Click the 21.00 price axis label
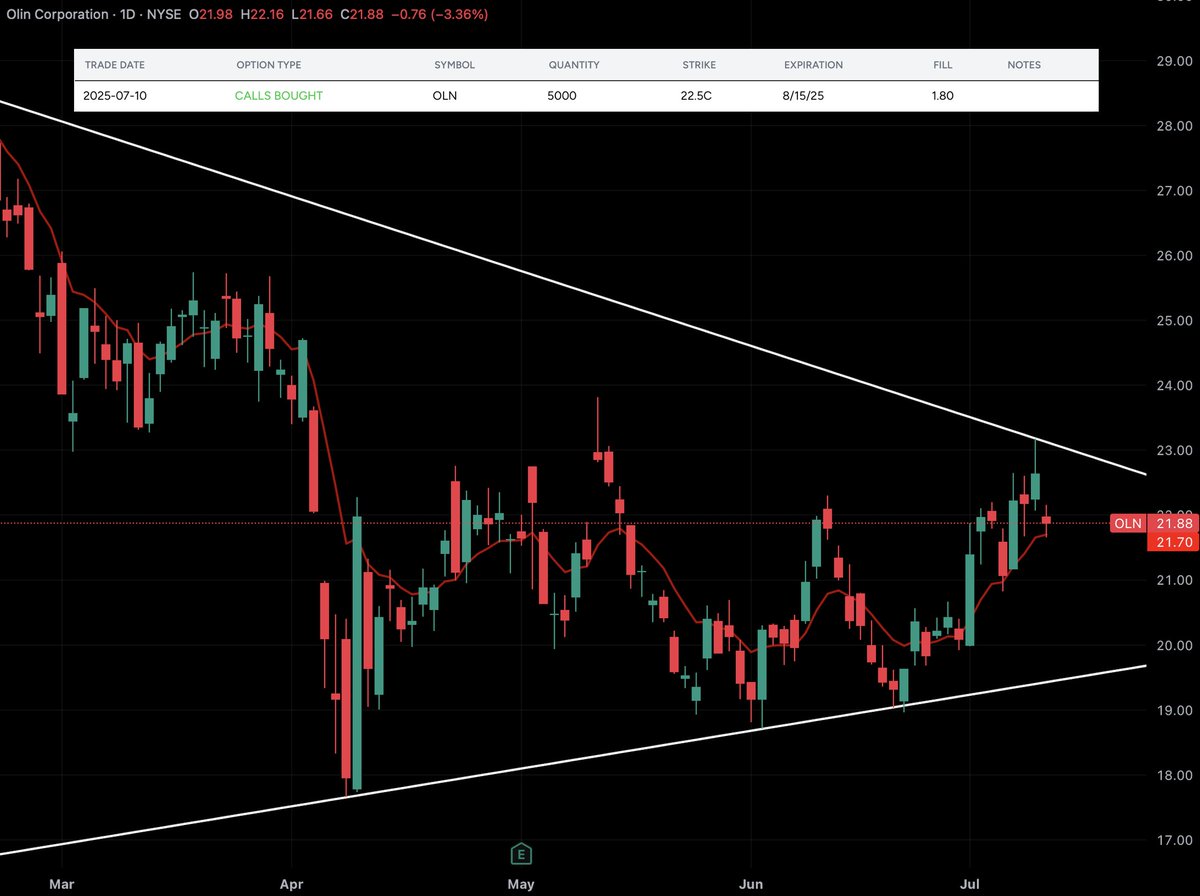The image size is (1200, 896). (1172, 581)
